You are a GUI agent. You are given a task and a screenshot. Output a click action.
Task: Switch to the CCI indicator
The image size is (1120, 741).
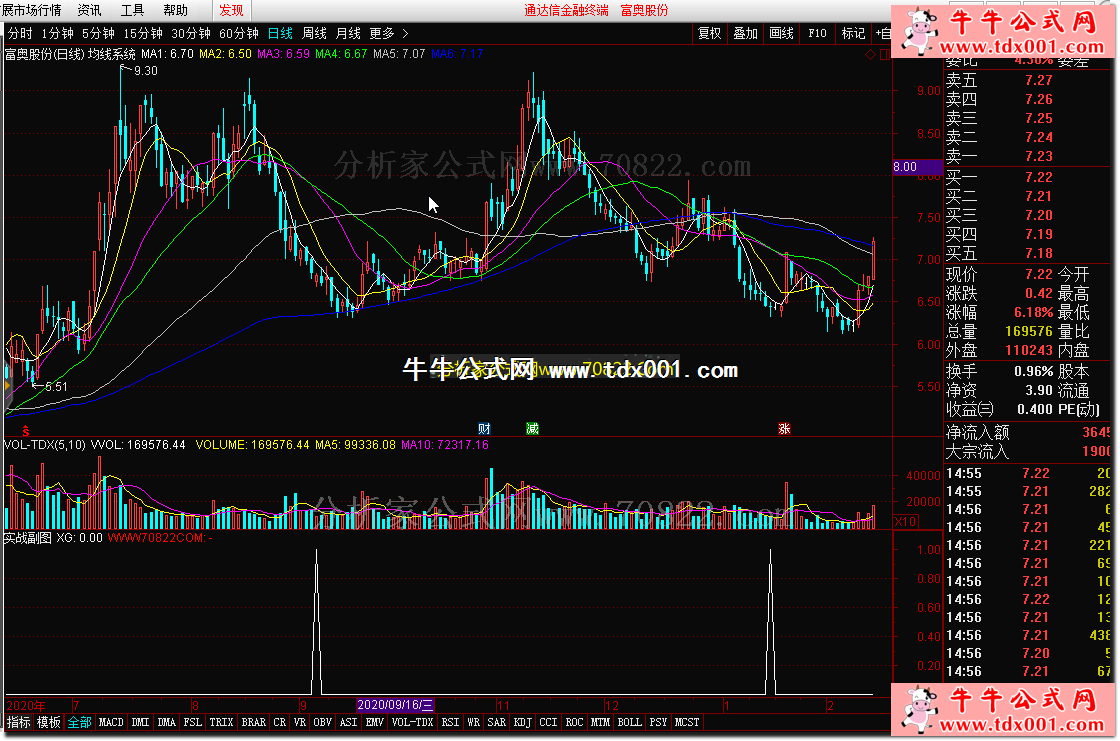(549, 722)
